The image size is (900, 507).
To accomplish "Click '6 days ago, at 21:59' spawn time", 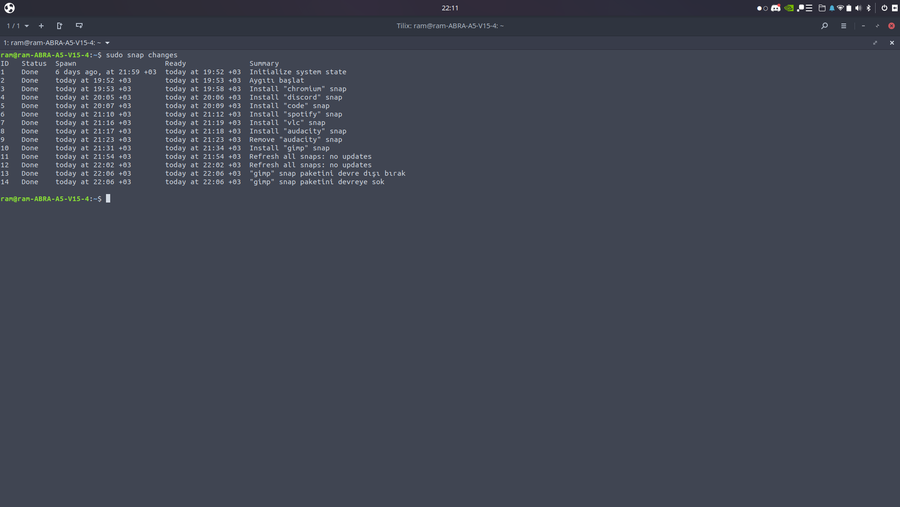I will click(98, 72).
